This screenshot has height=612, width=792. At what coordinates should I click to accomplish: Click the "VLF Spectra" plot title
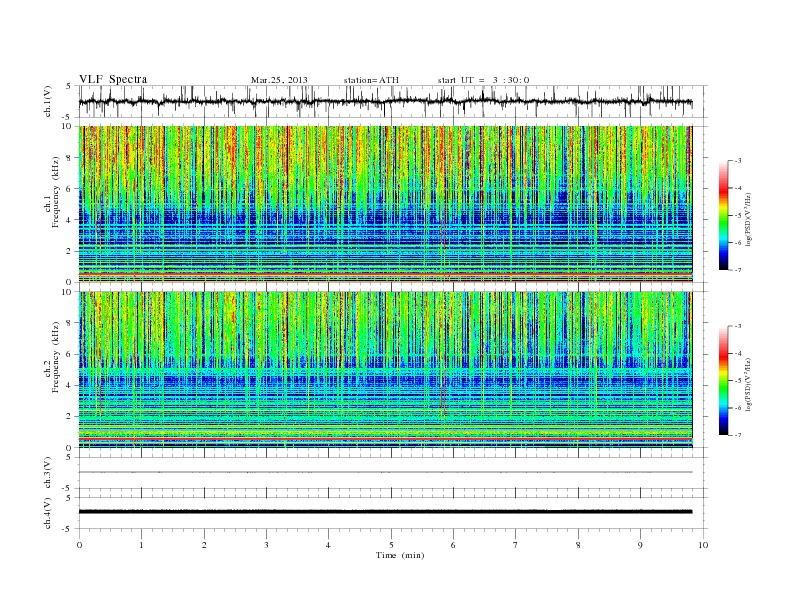click(x=113, y=79)
